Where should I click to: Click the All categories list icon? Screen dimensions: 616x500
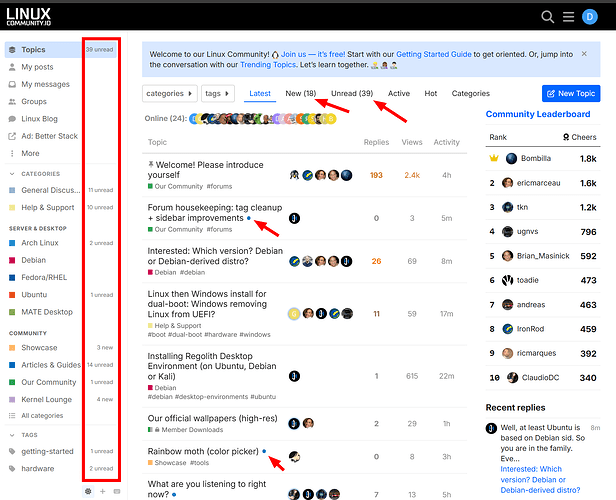[x=12, y=416]
